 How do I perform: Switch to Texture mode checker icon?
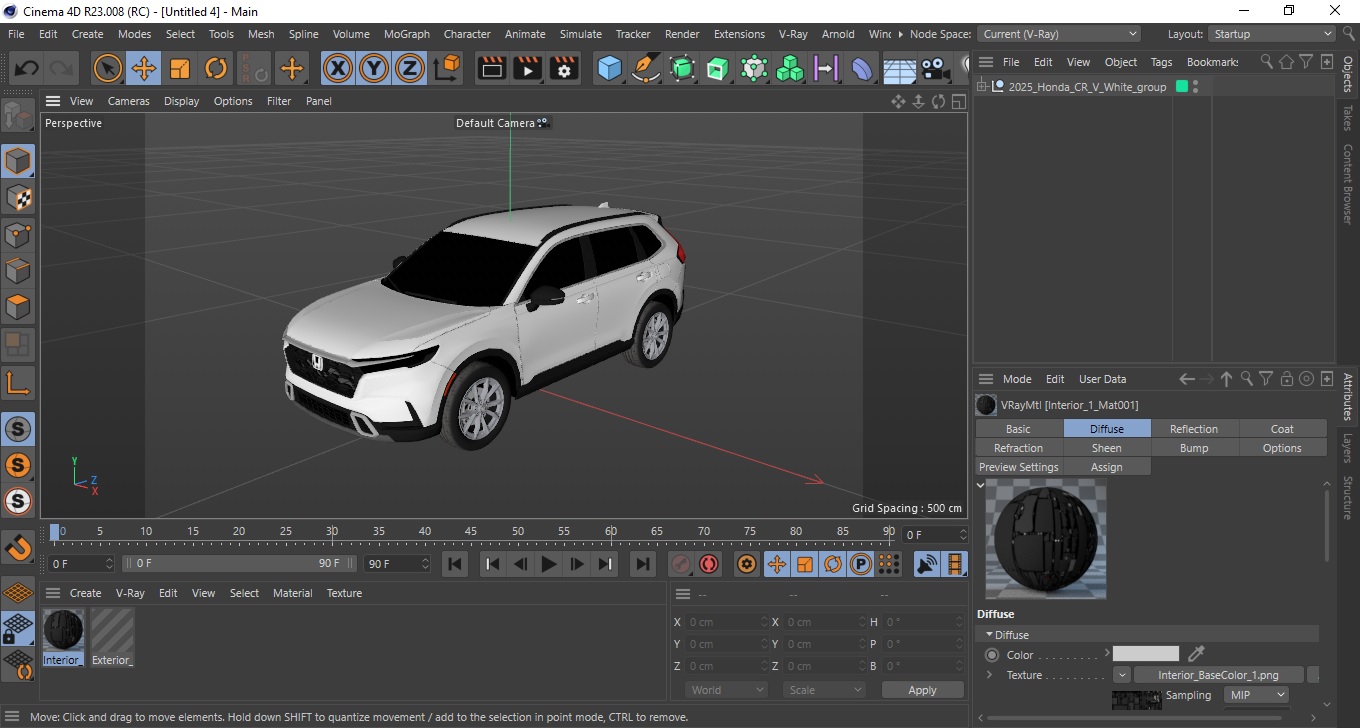[17, 197]
